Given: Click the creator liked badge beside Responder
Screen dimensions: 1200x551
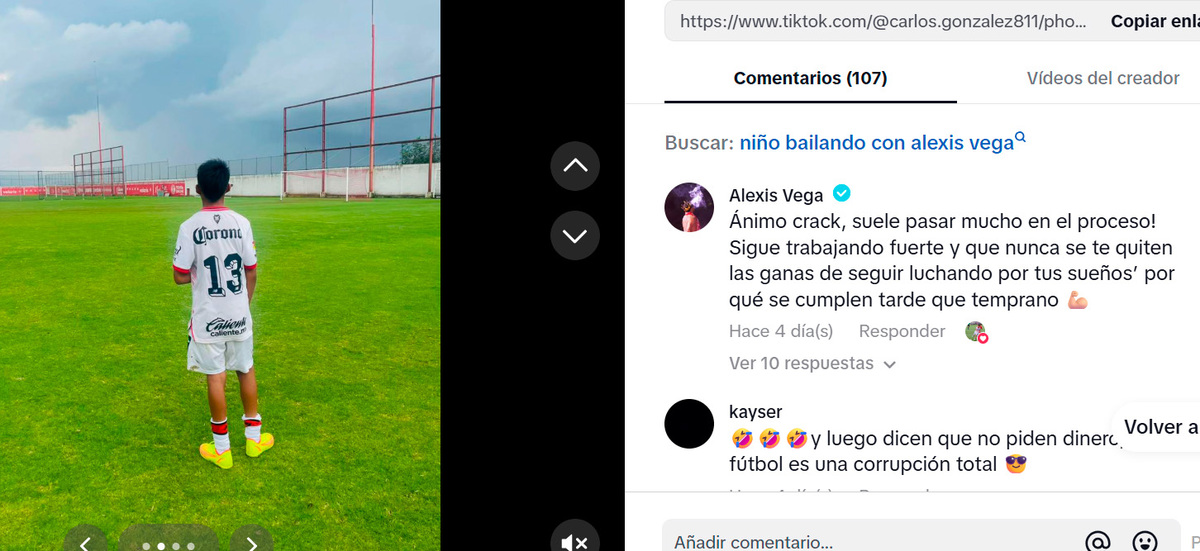Looking at the screenshot, I should [x=976, y=332].
